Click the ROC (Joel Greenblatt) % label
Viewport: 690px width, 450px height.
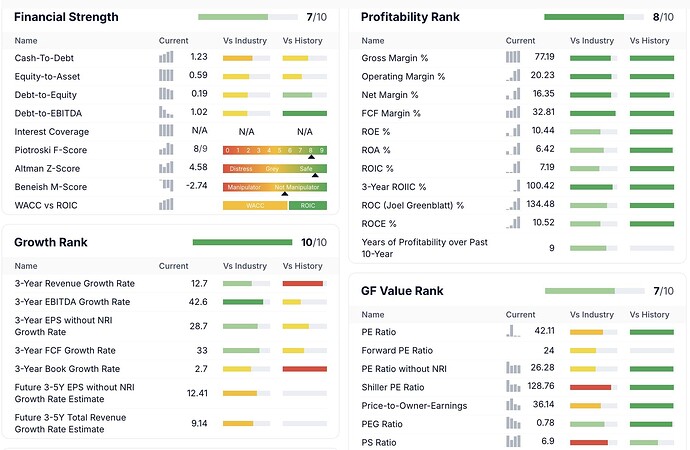(x=412, y=205)
